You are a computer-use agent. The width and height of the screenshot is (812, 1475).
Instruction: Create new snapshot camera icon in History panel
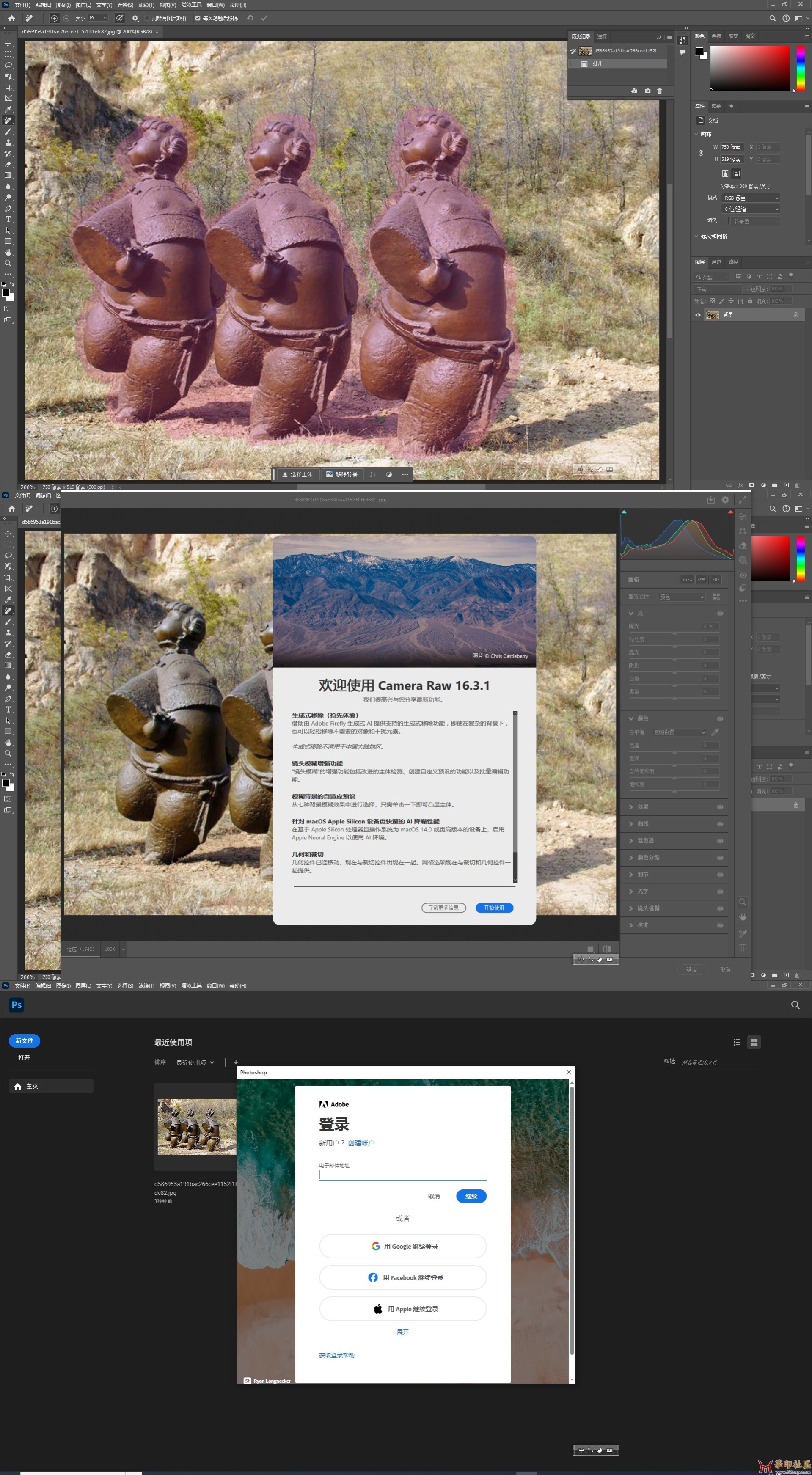[647, 91]
